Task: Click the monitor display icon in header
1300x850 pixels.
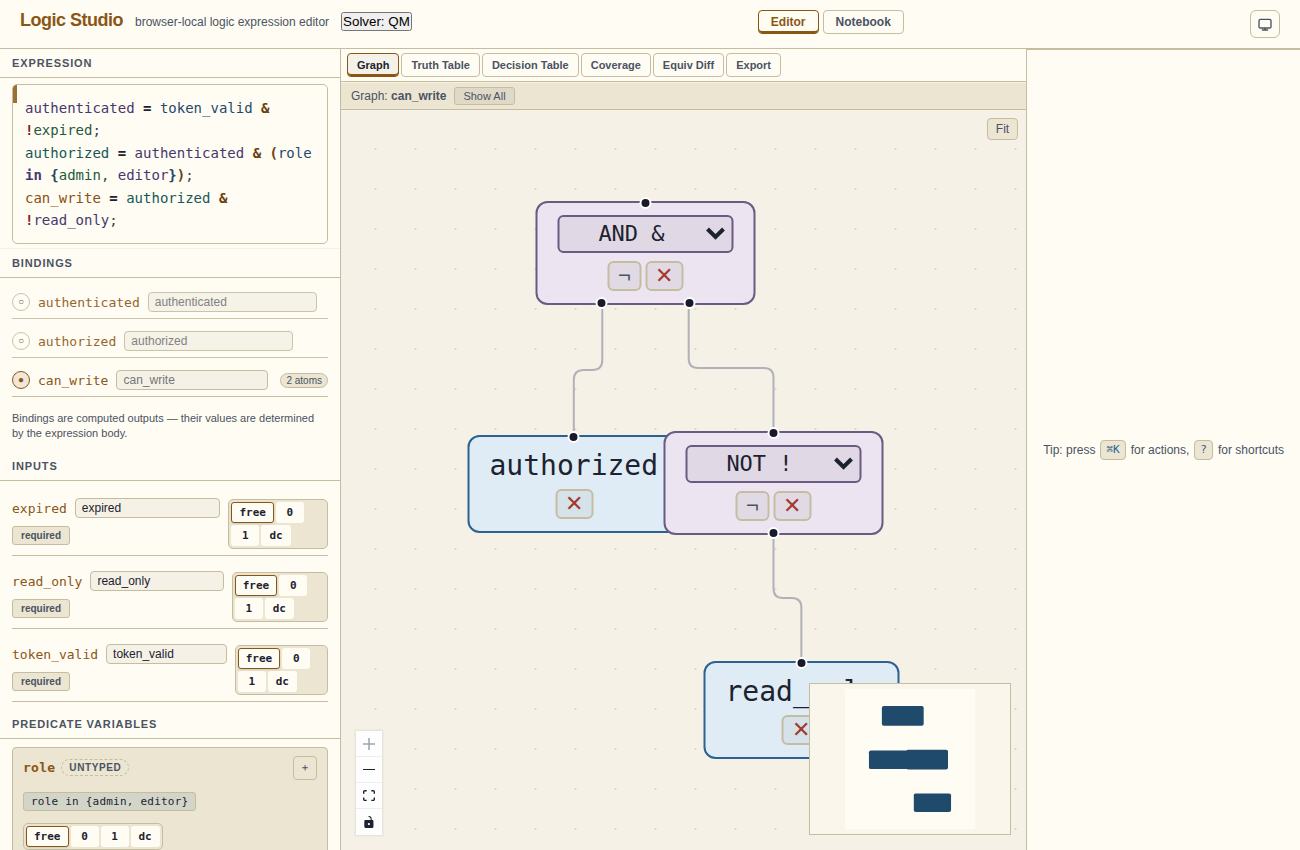Action: click(1265, 24)
